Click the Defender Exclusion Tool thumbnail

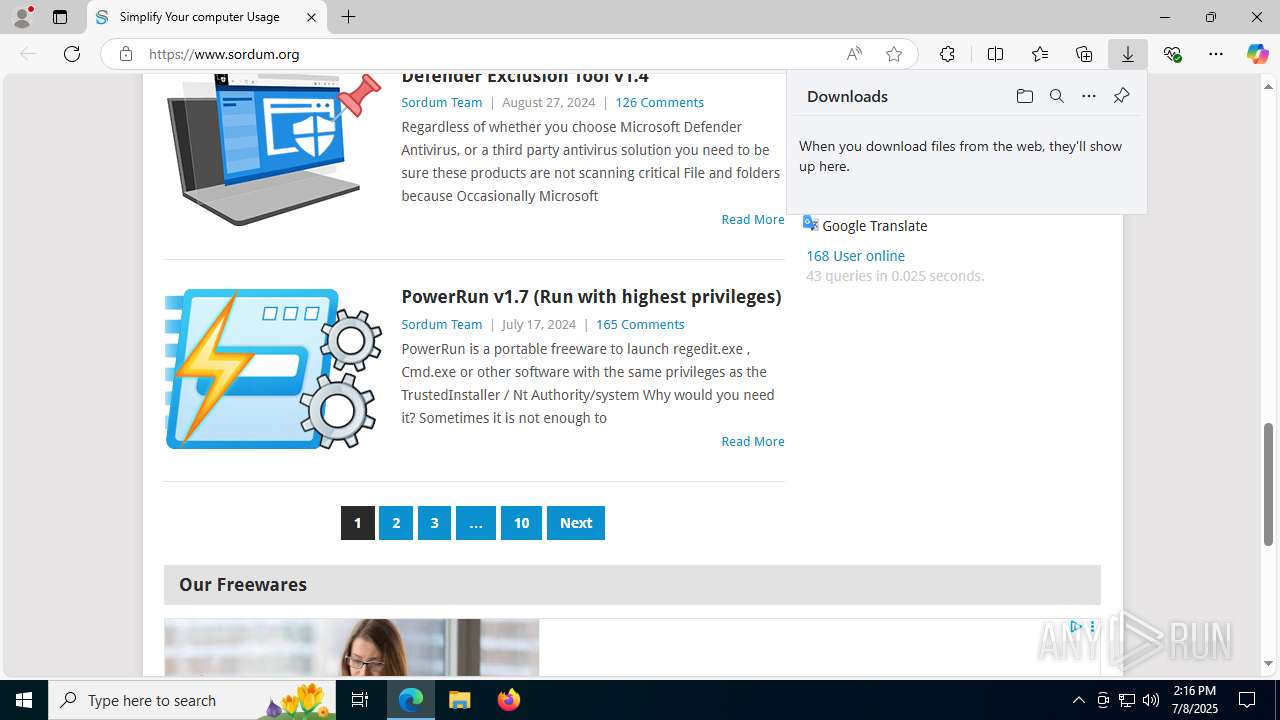[x=272, y=148]
